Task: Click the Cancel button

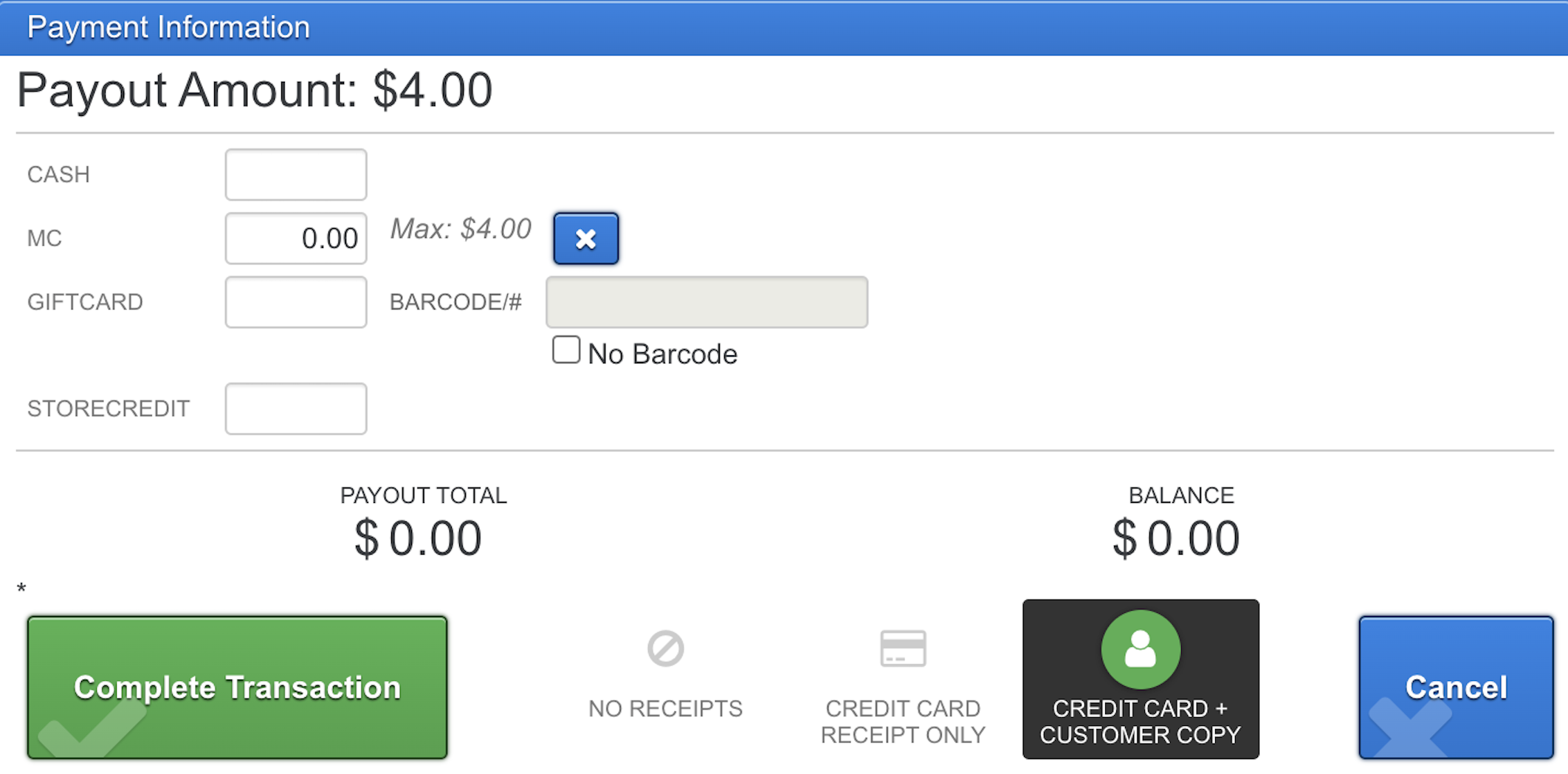Action: (1456, 688)
